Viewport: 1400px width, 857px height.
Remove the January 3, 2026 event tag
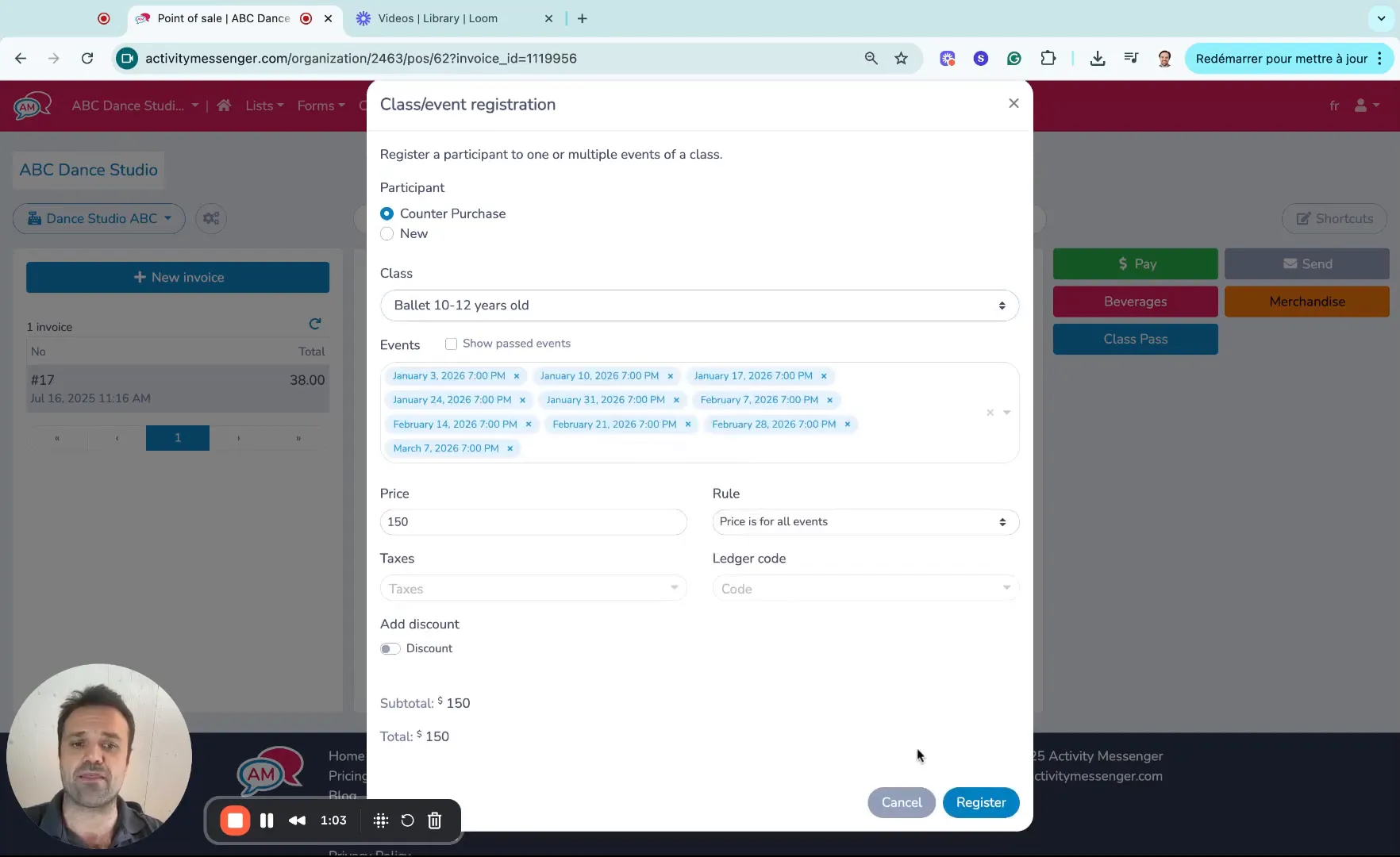click(x=517, y=376)
